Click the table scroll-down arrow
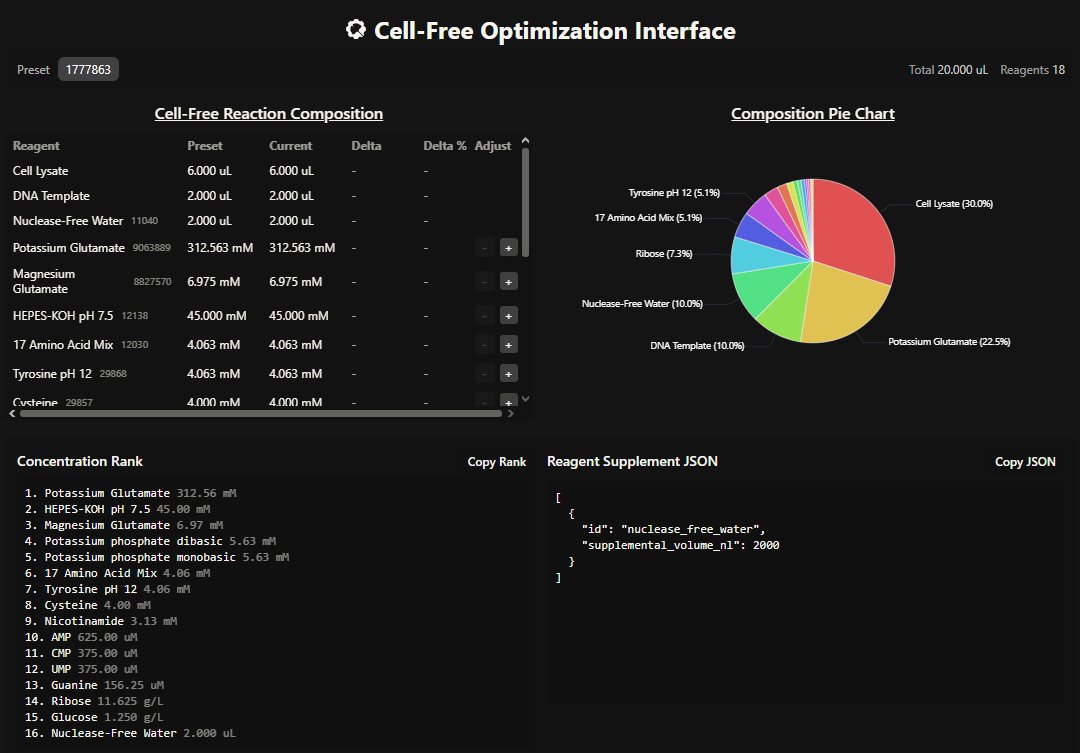This screenshot has width=1080, height=753. pyautogui.click(x=526, y=398)
